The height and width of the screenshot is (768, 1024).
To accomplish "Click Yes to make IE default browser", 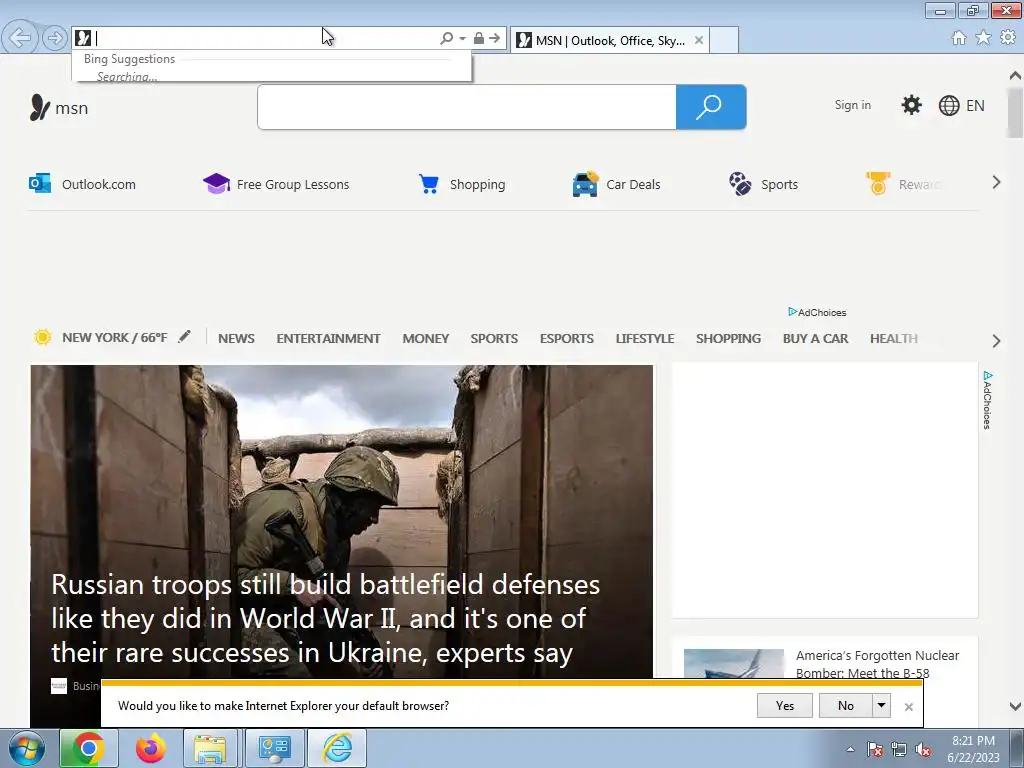I will 784,705.
